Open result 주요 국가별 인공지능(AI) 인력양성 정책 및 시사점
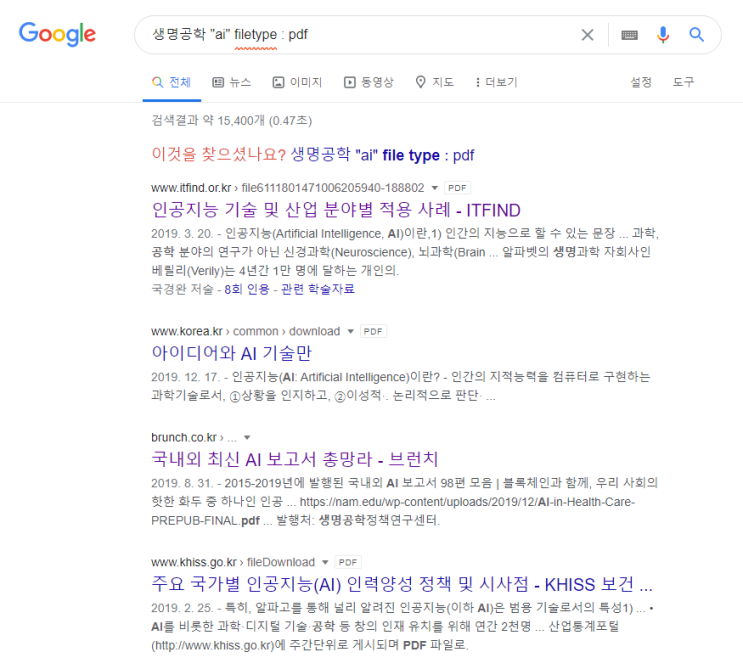 (402, 584)
